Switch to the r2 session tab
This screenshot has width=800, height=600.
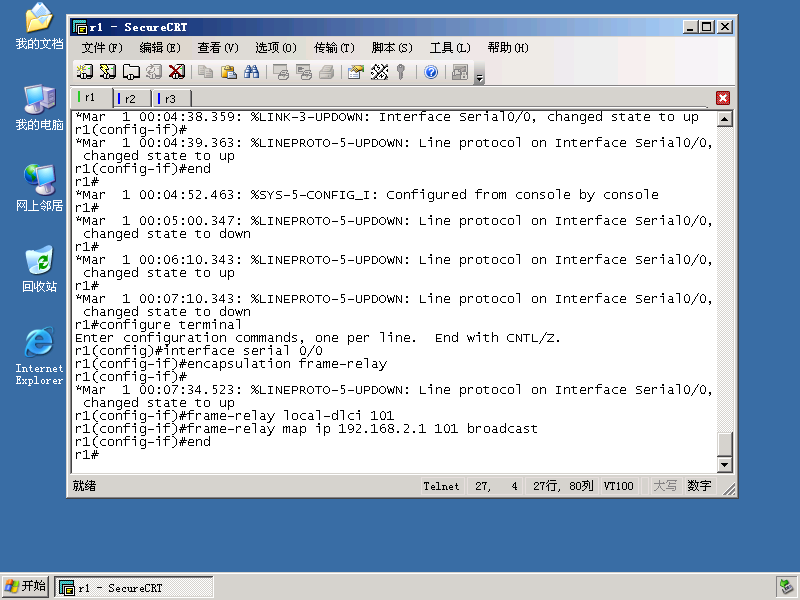(132, 98)
